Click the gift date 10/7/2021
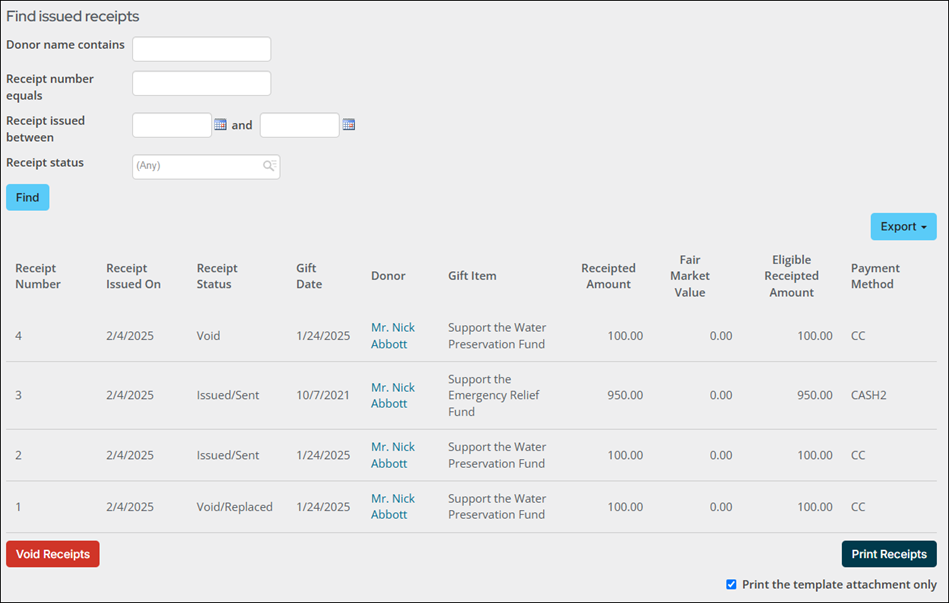The width and height of the screenshot is (950, 603). click(x=323, y=395)
